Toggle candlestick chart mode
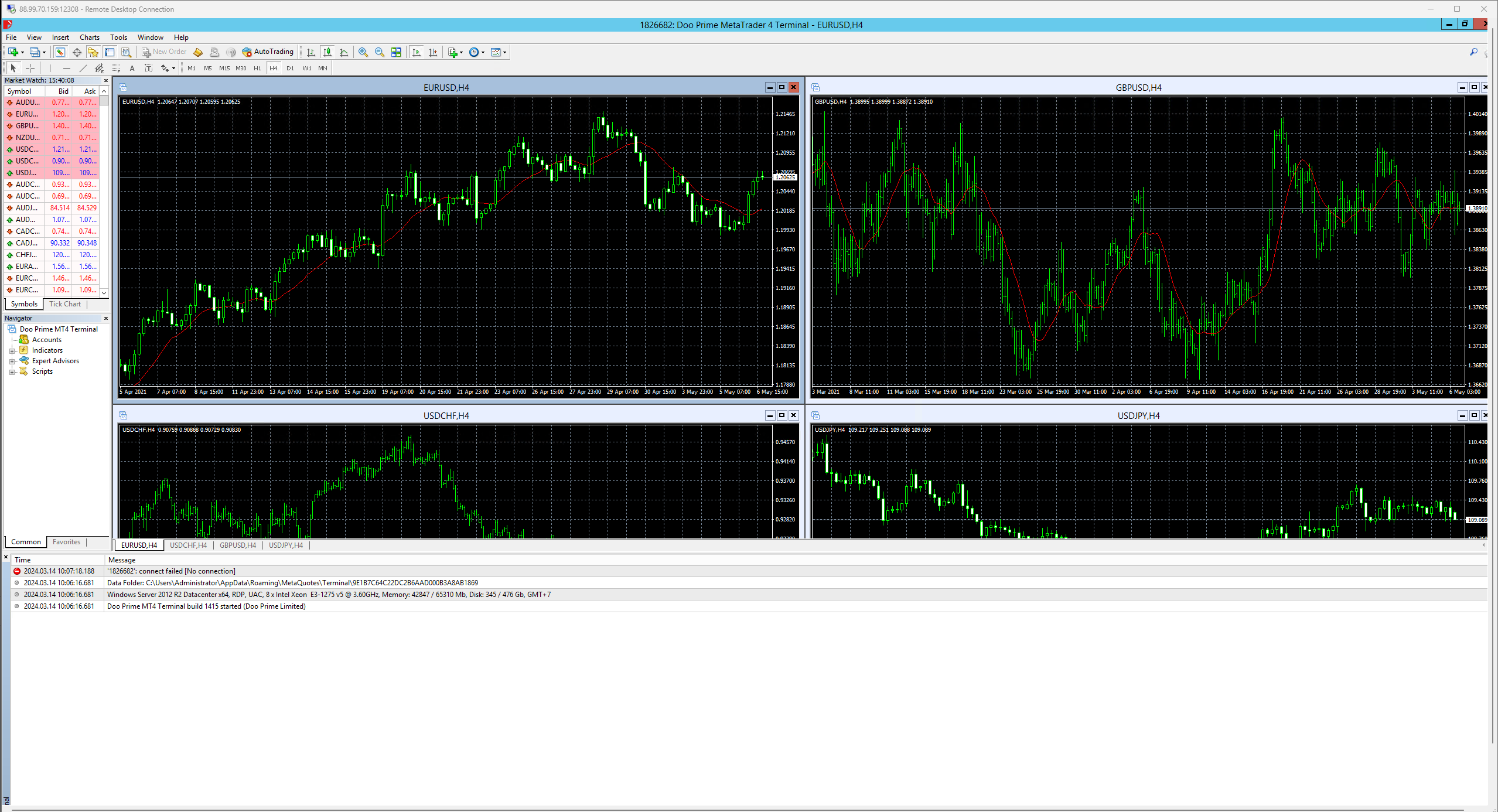The height and width of the screenshot is (812, 1498). 327,52
